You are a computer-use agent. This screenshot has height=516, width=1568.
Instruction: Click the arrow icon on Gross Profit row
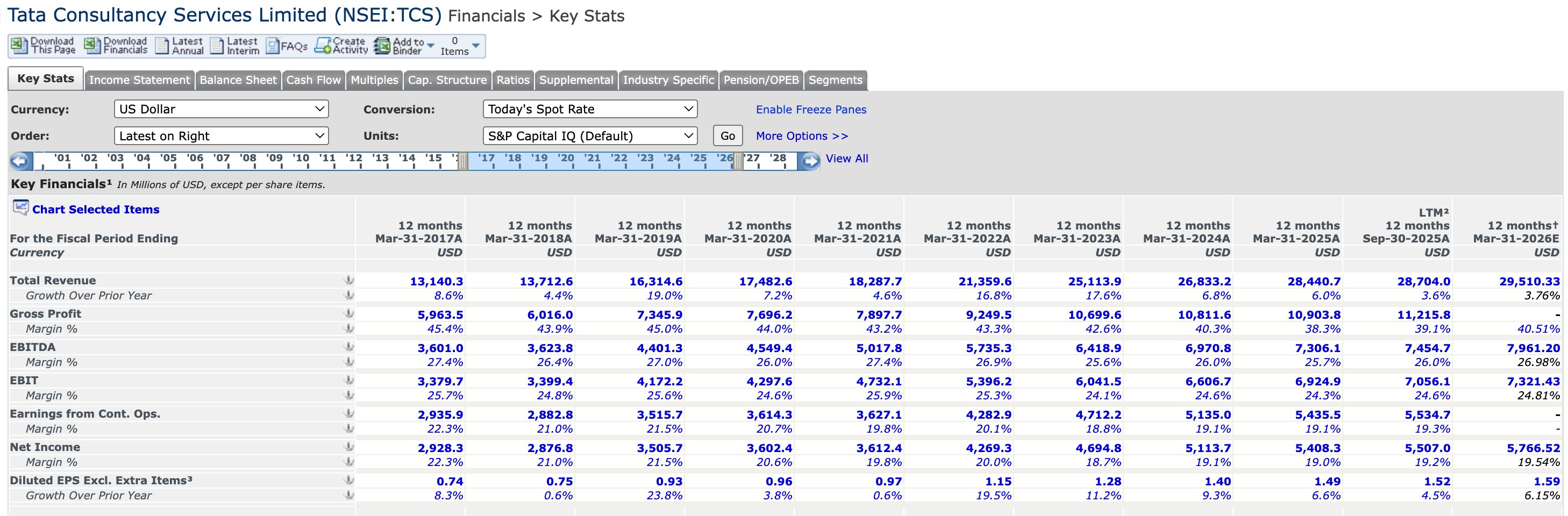click(x=349, y=314)
